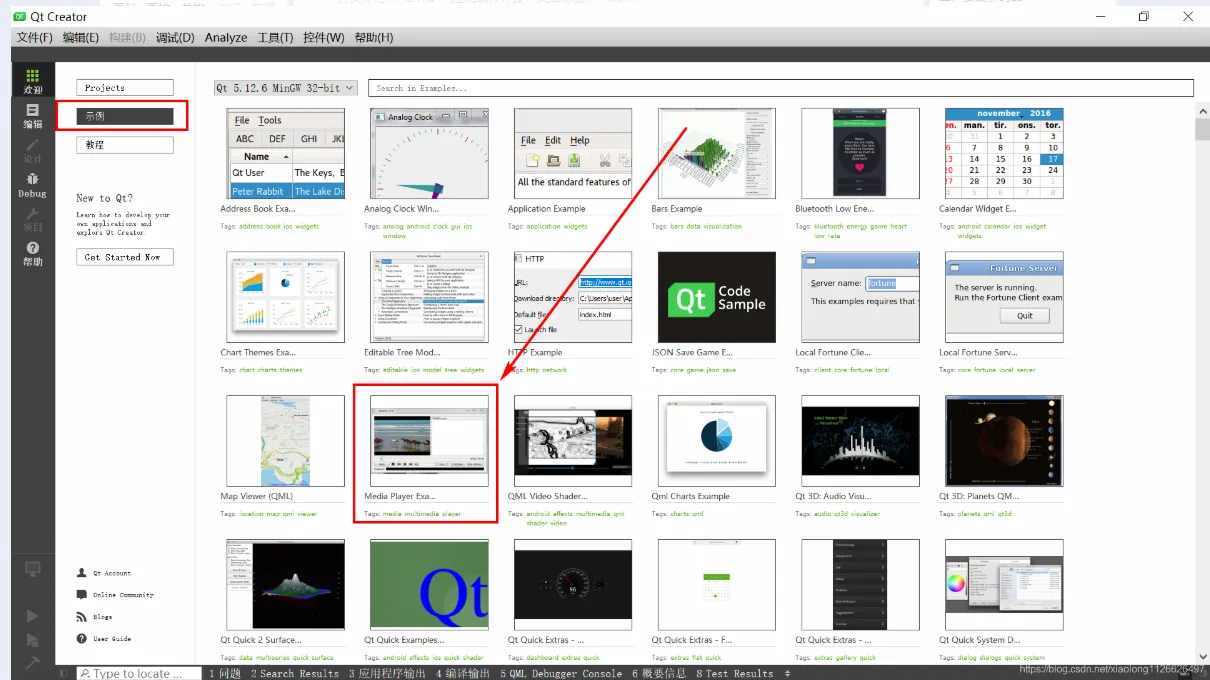This screenshot has height=680, width=1210.
Task: Click the kit selector monitor icon
Action: [33, 569]
